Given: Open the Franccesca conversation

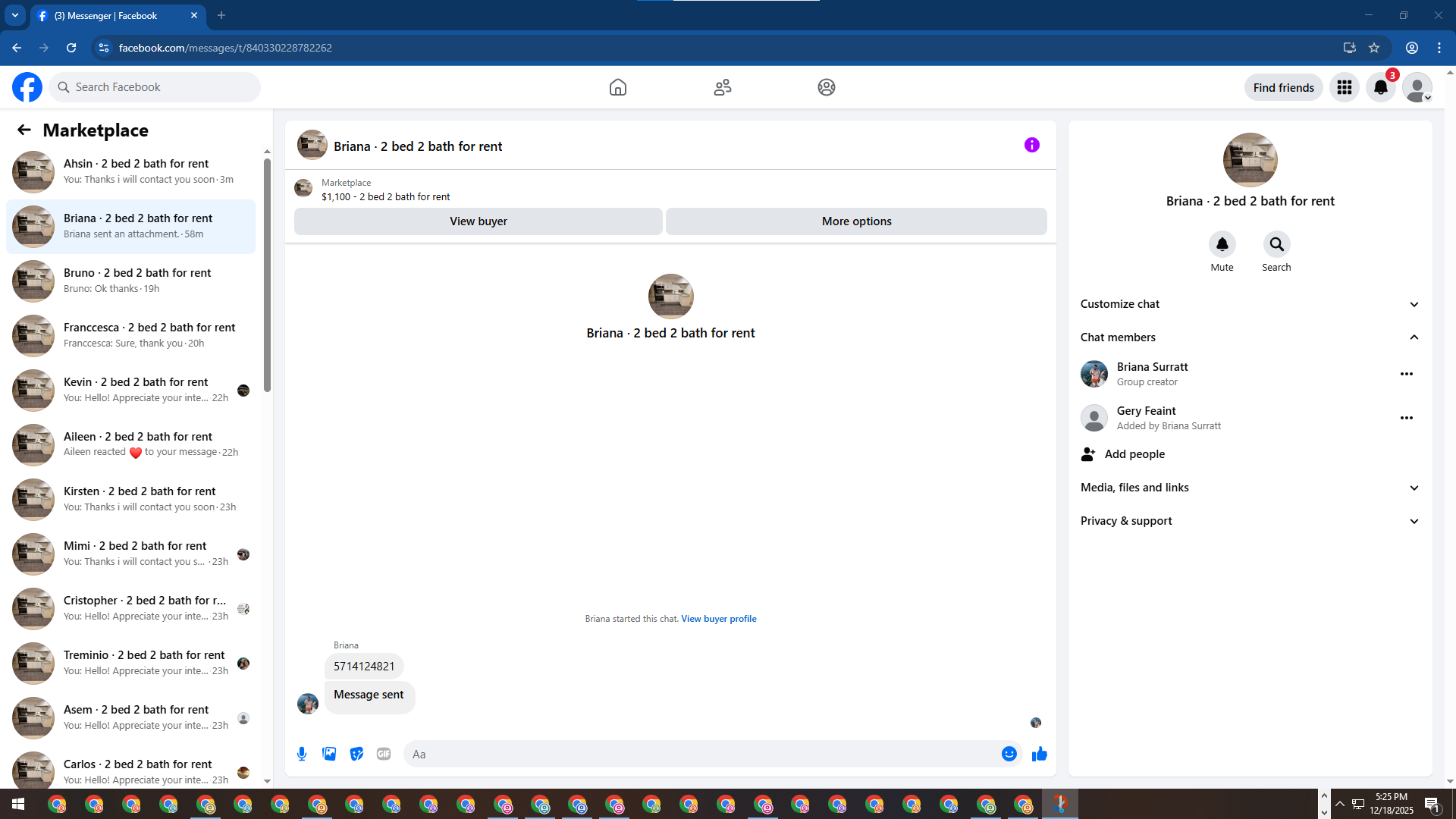Looking at the screenshot, I should tap(131, 336).
